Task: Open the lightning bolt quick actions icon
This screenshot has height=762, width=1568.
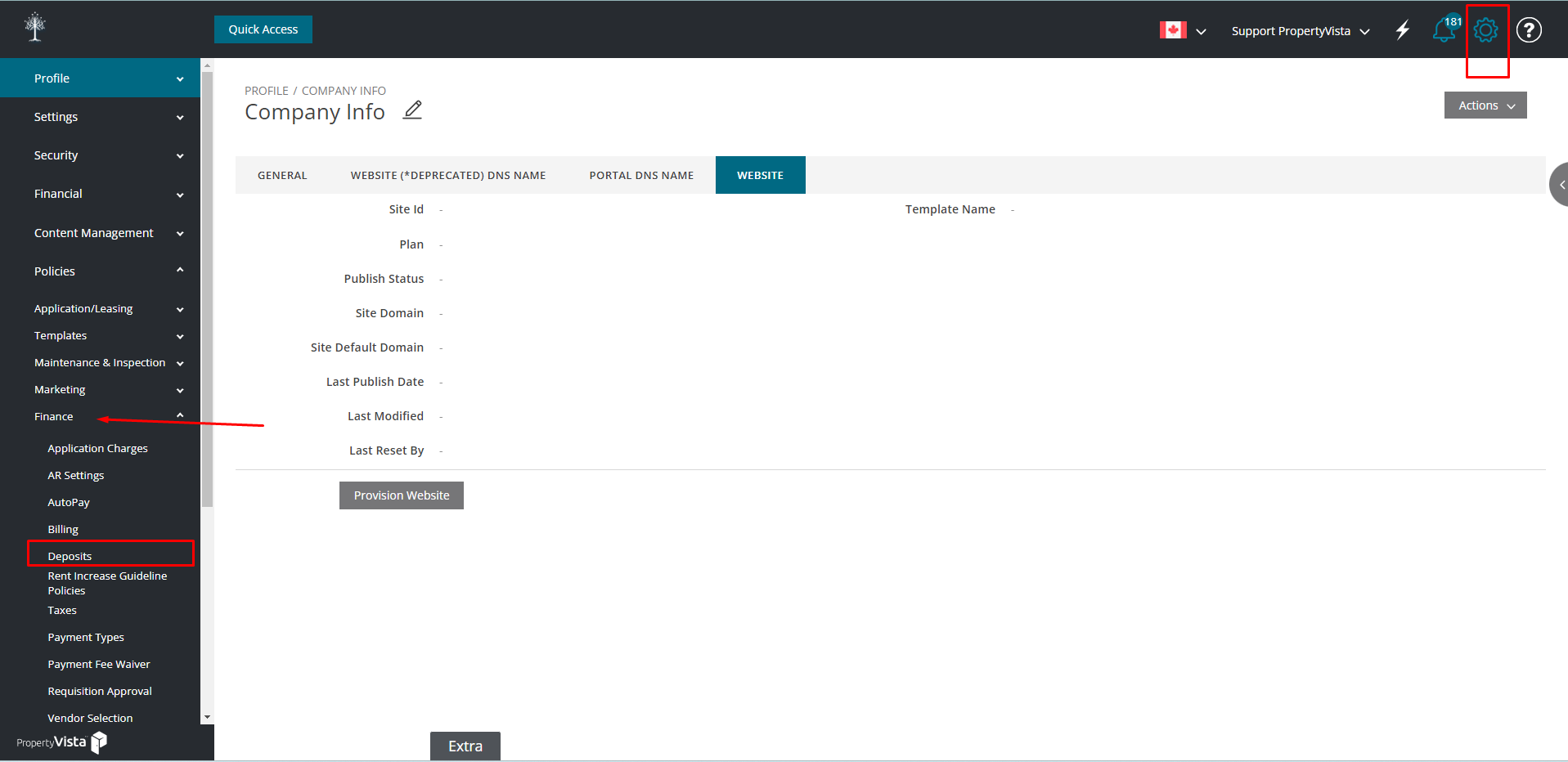Action: pos(1403,30)
